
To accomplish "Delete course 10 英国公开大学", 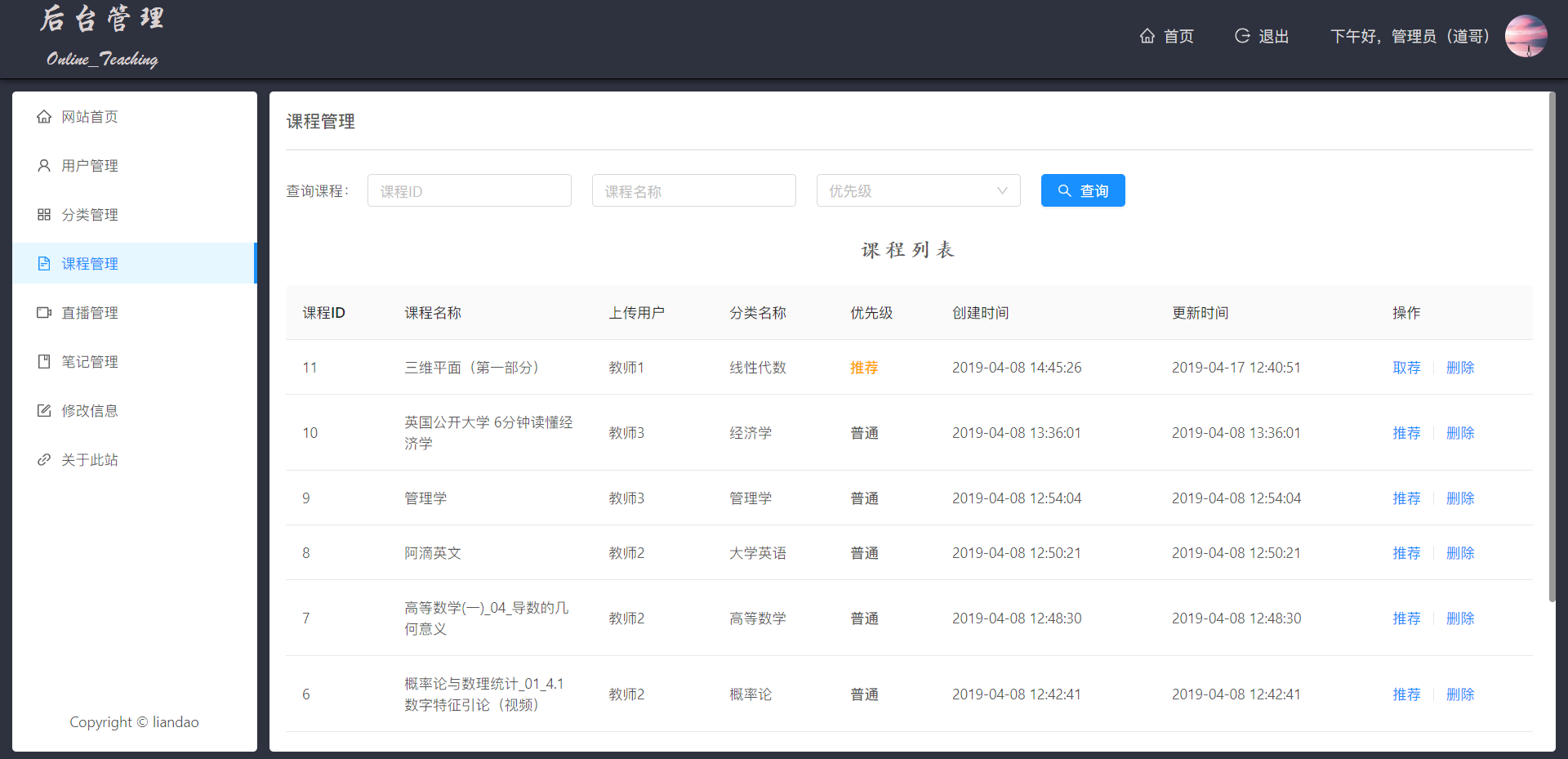I will pos(1460,433).
